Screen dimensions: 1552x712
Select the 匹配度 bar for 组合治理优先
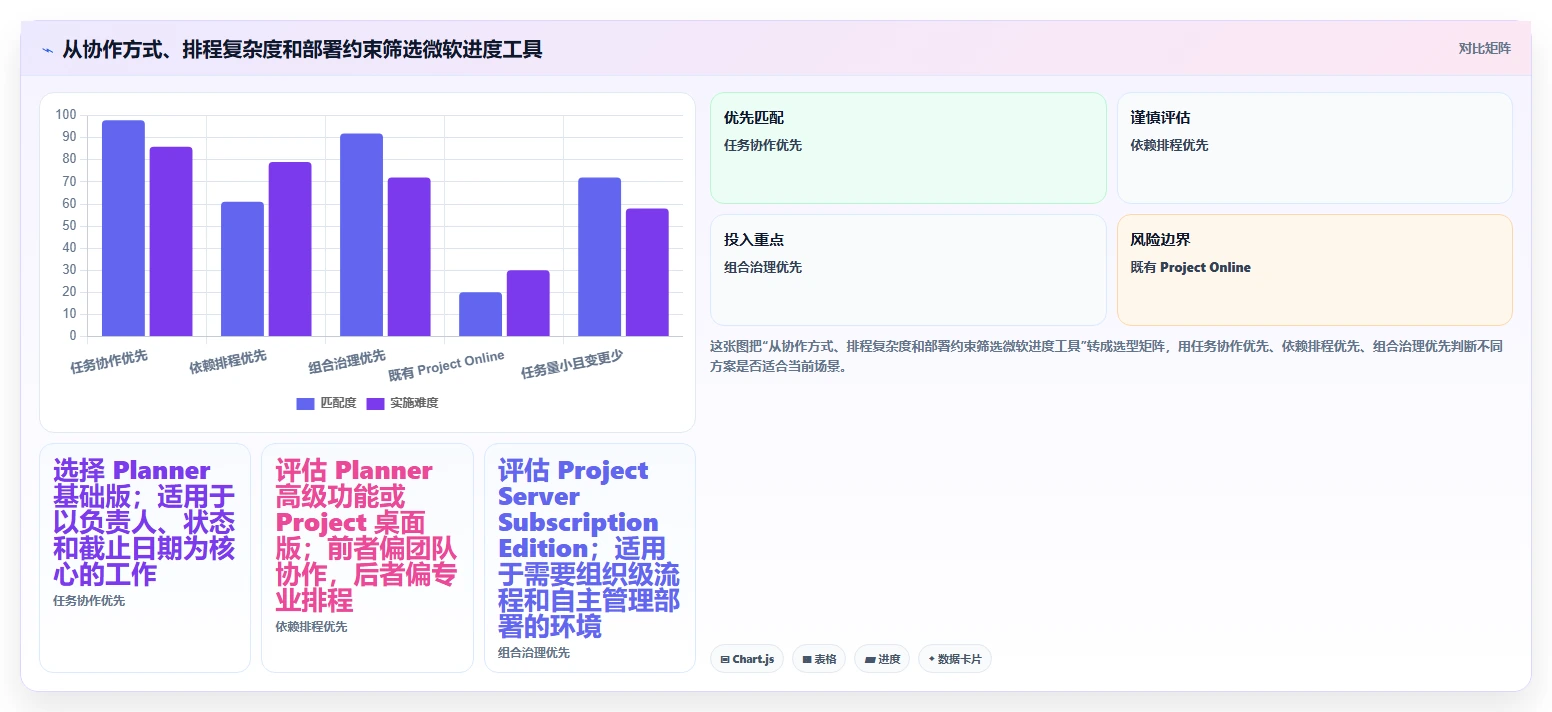pos(361,235)
